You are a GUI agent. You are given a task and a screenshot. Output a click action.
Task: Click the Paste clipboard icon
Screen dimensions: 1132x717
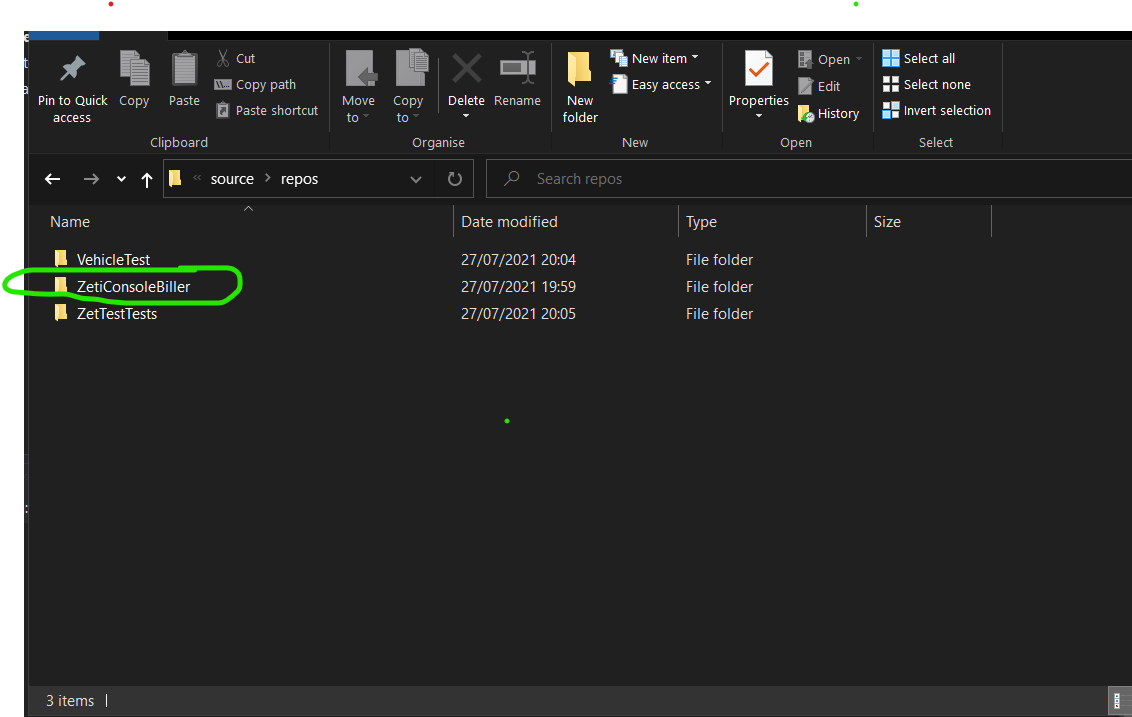[x=184, y=69]
